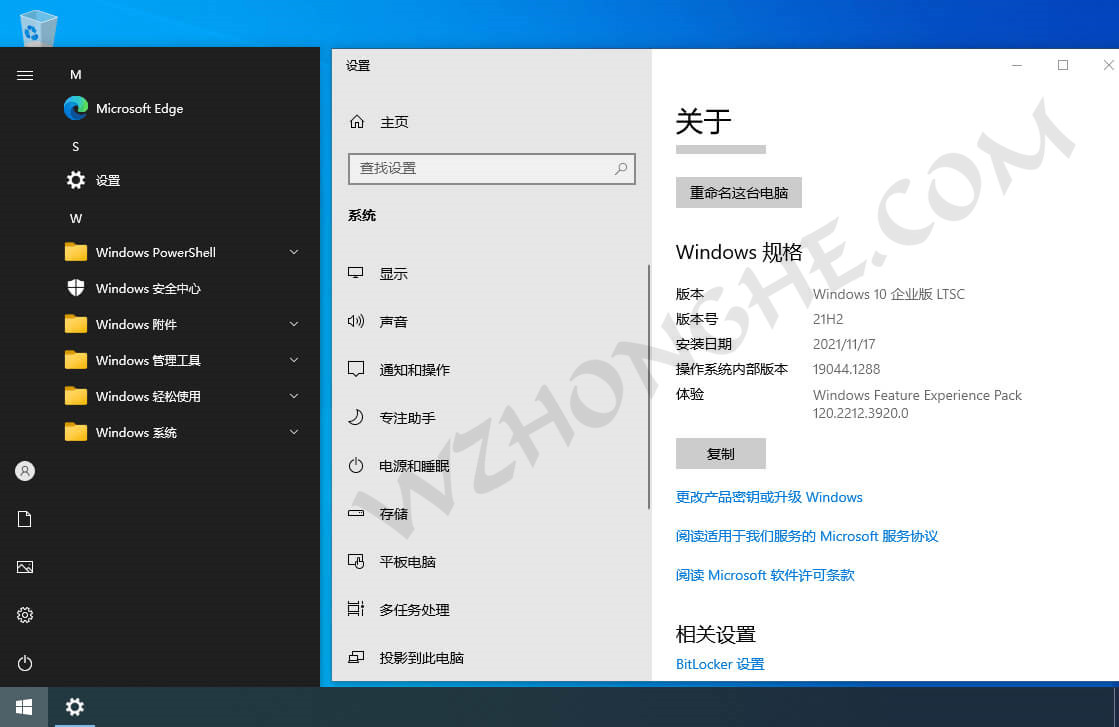Open 存储 (Storage) settings
The height and width of the screenshot is (727, 1119).
[395, 513]
